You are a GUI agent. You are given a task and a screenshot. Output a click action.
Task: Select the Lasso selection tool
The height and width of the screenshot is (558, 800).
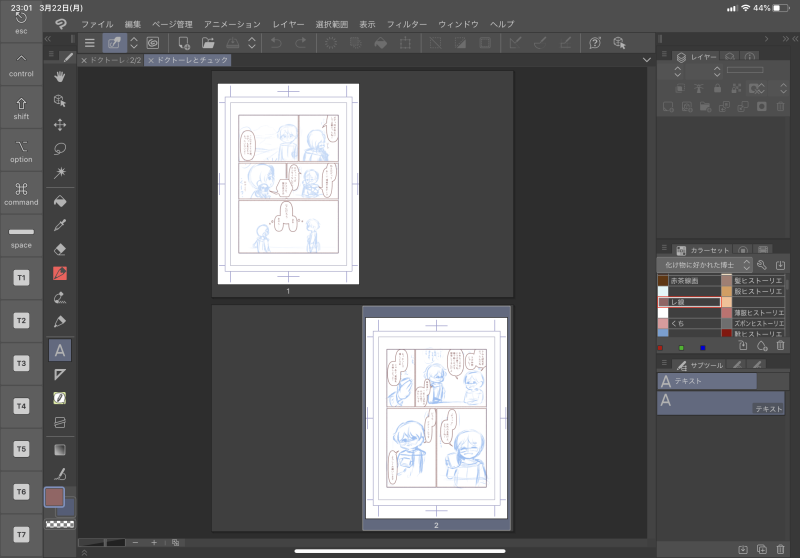click(x=60, y=149)
